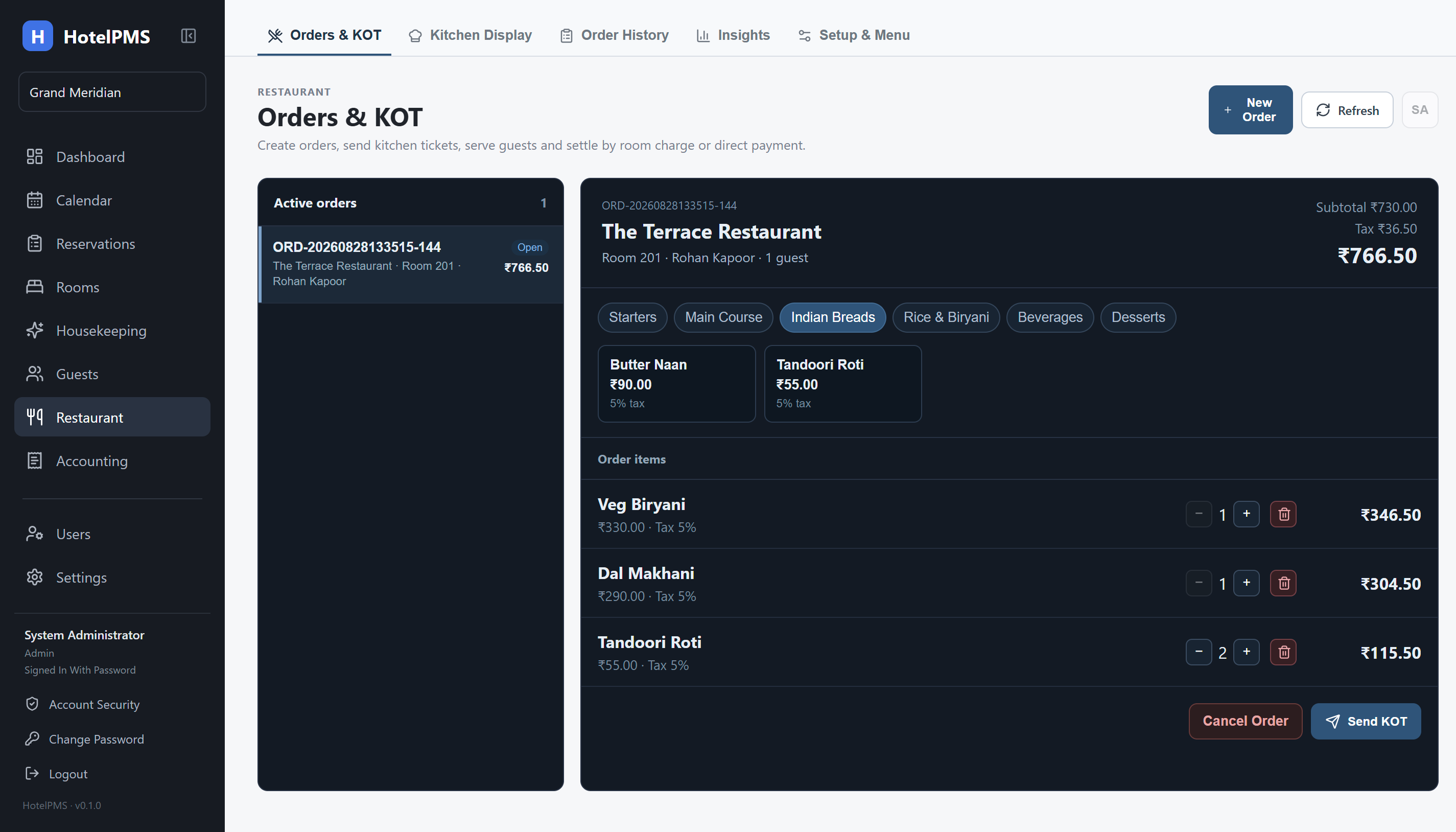This screenshot has width=1456, height=832.
Task: Open the Accounting section
Action: click(x=112, y=460)
